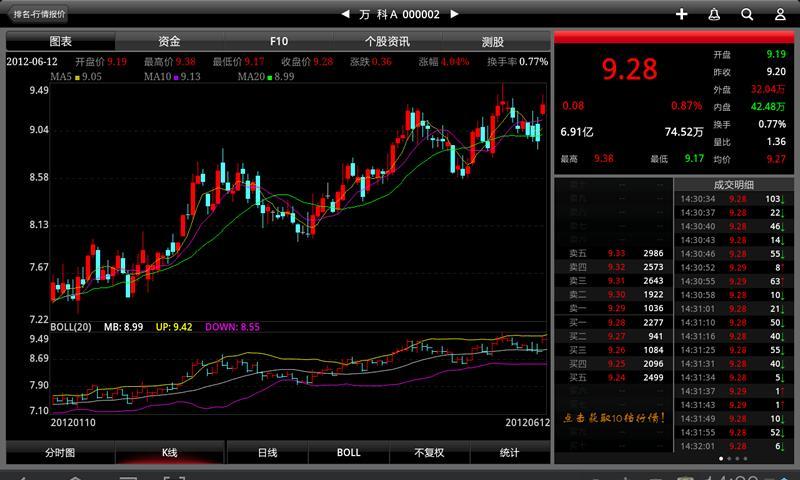Open the 日线 period selector
The height and width of the screenshot is (480, 800).
coord(267,452)
